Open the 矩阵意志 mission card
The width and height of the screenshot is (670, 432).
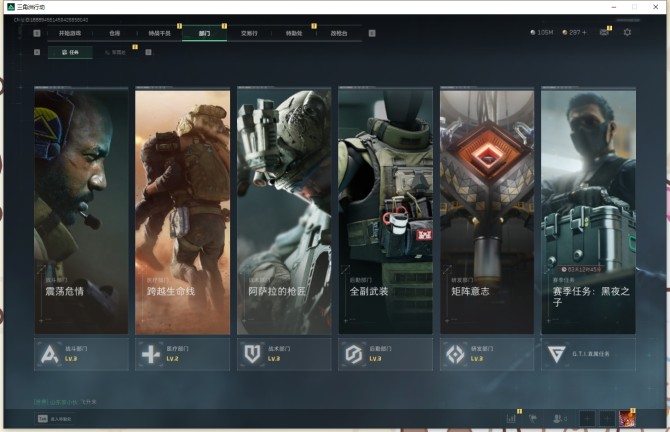point(487,210)
